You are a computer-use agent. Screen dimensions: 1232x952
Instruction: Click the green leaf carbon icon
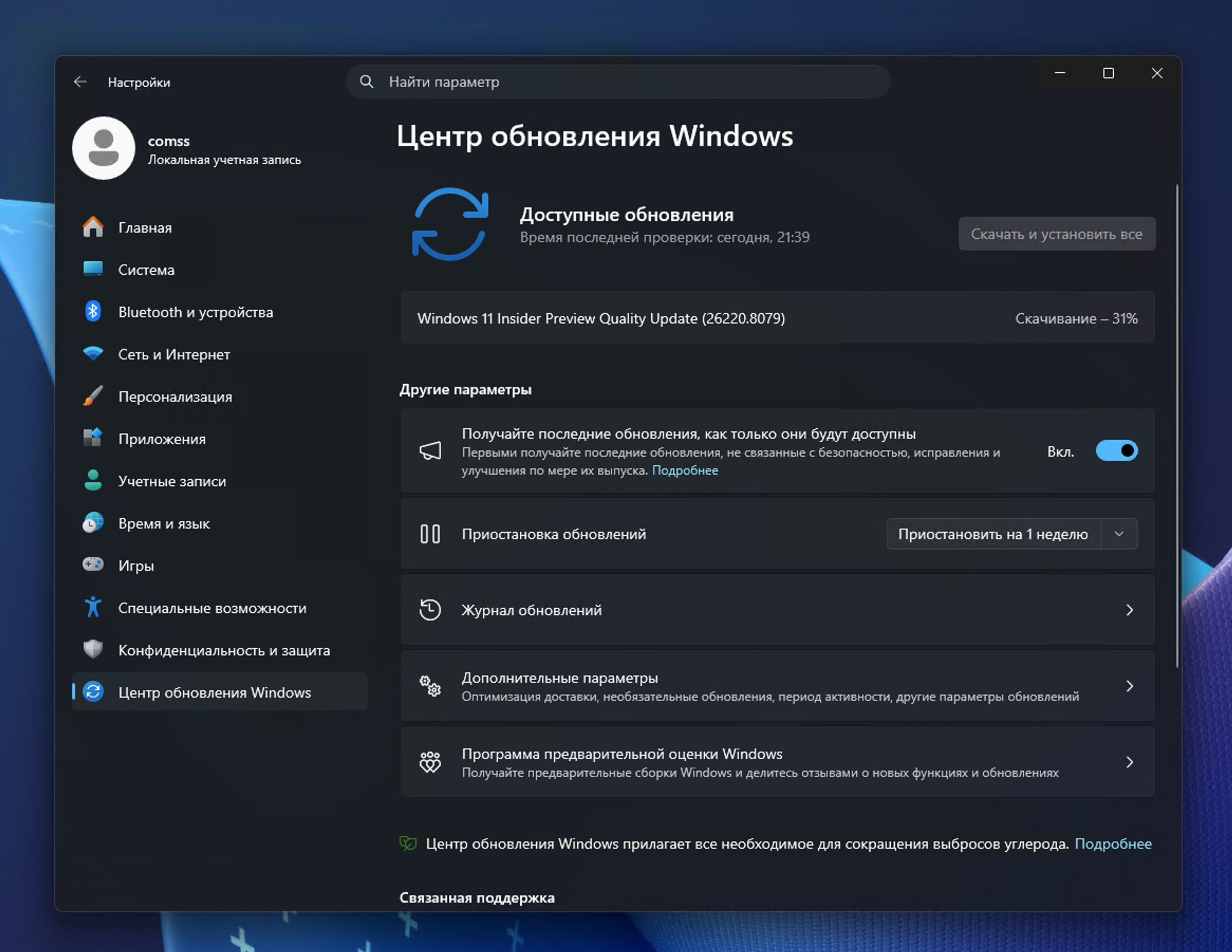point(409,844)
